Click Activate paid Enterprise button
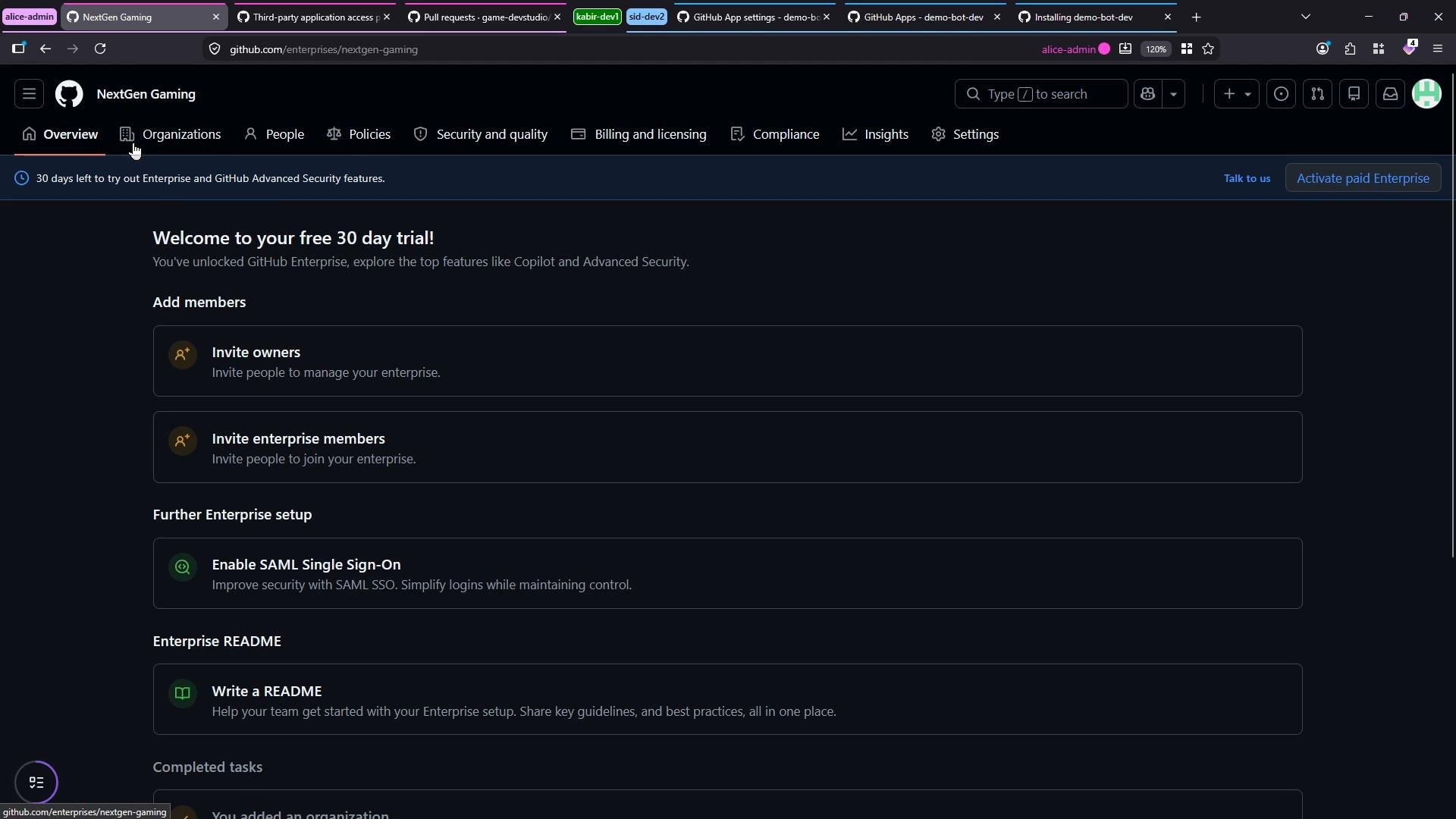 [x=1363, y=178]
